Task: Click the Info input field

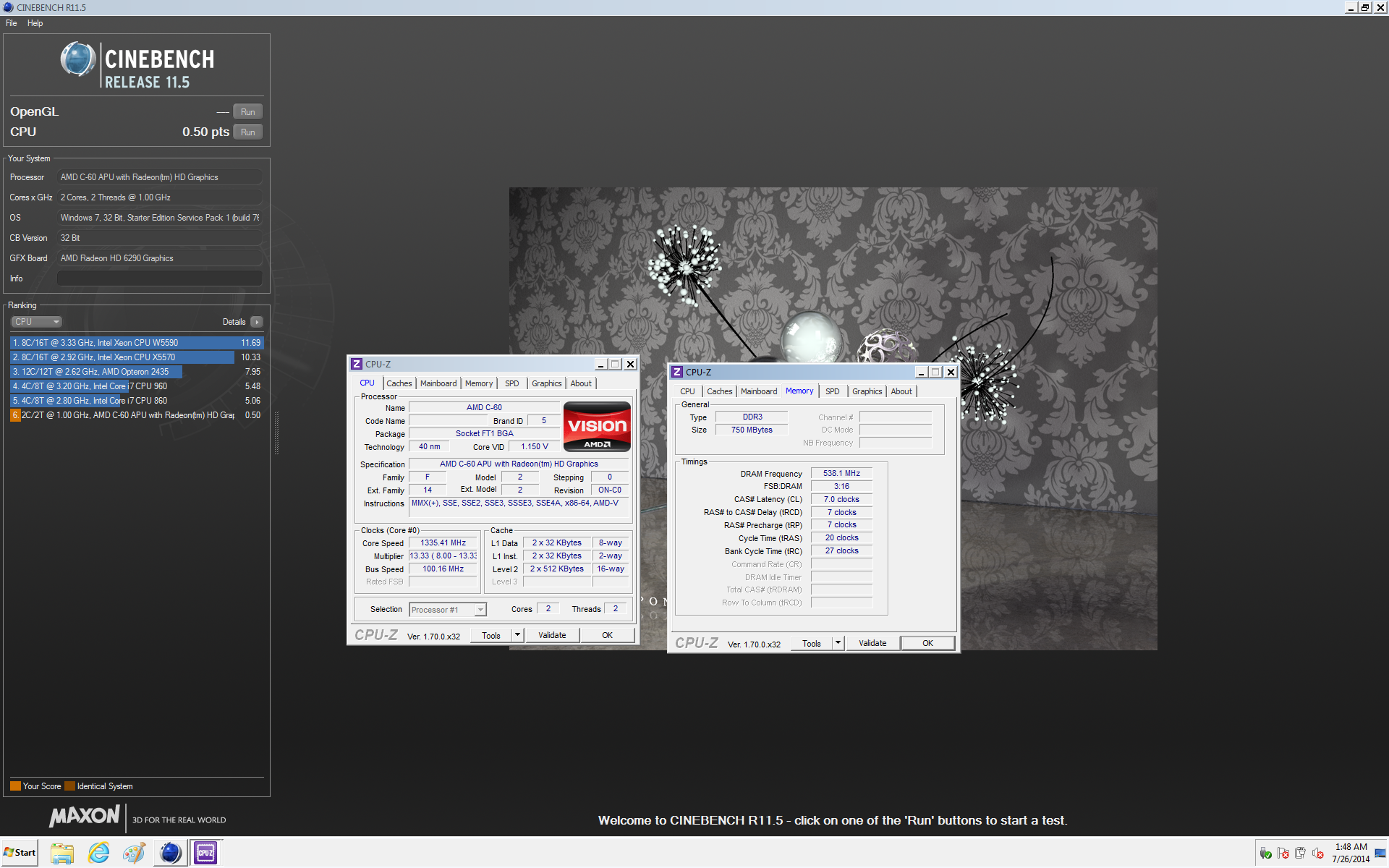Action: 160,278
